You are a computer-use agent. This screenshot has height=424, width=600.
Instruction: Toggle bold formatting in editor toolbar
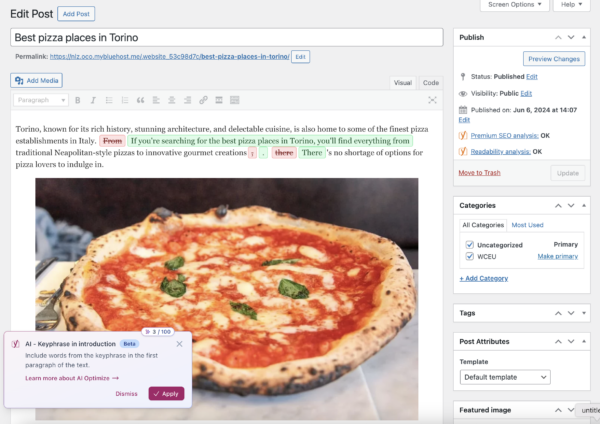(79, 100)
